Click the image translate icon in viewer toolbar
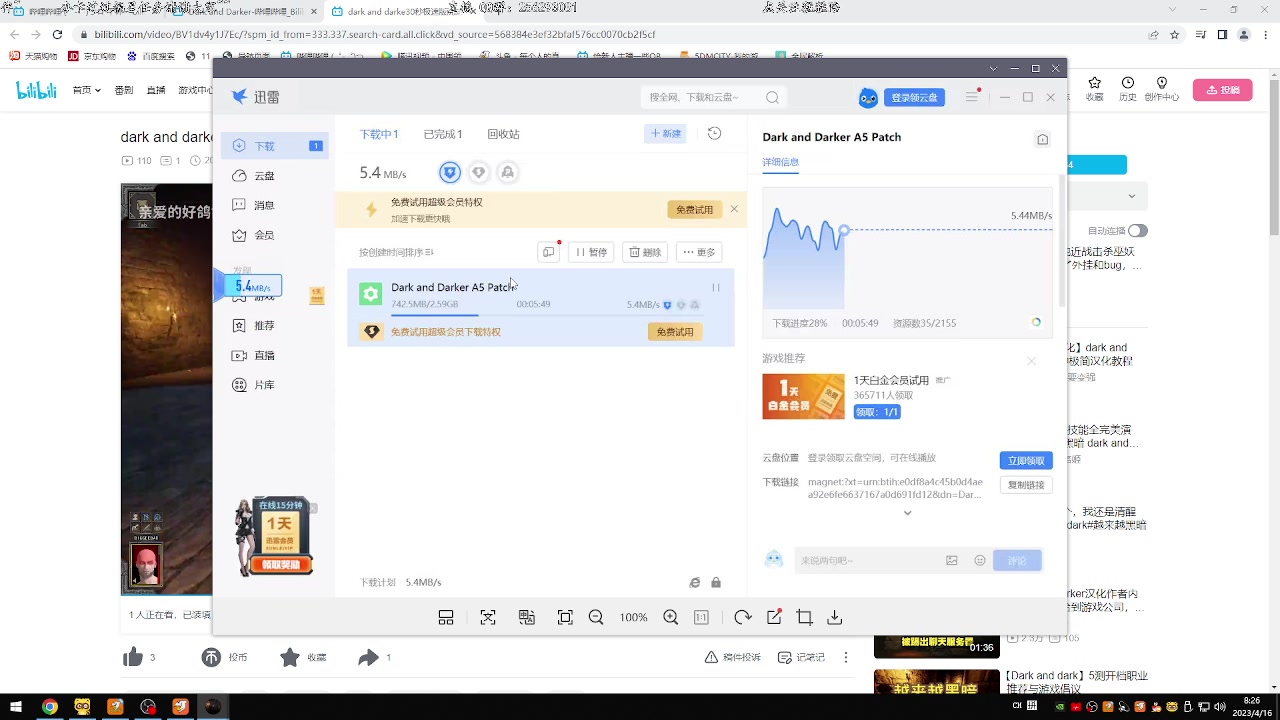Screen dimensions: 1280x720 527,618
